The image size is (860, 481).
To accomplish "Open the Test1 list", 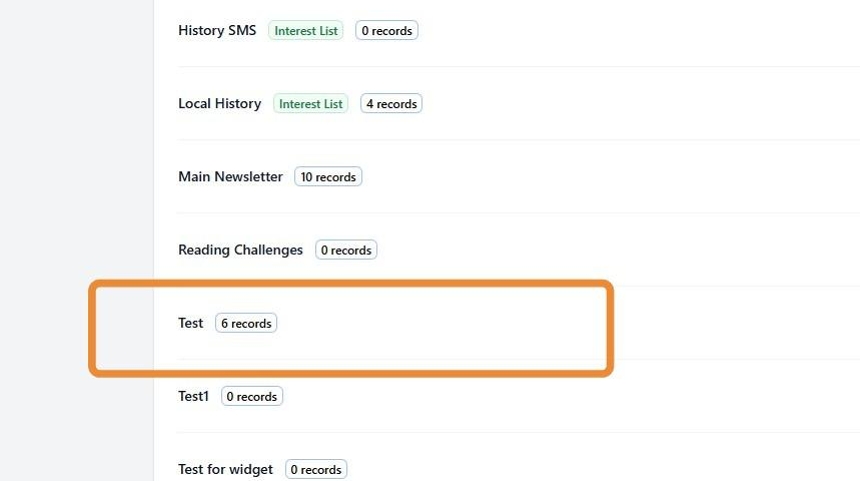I will (x=193, y=396).
